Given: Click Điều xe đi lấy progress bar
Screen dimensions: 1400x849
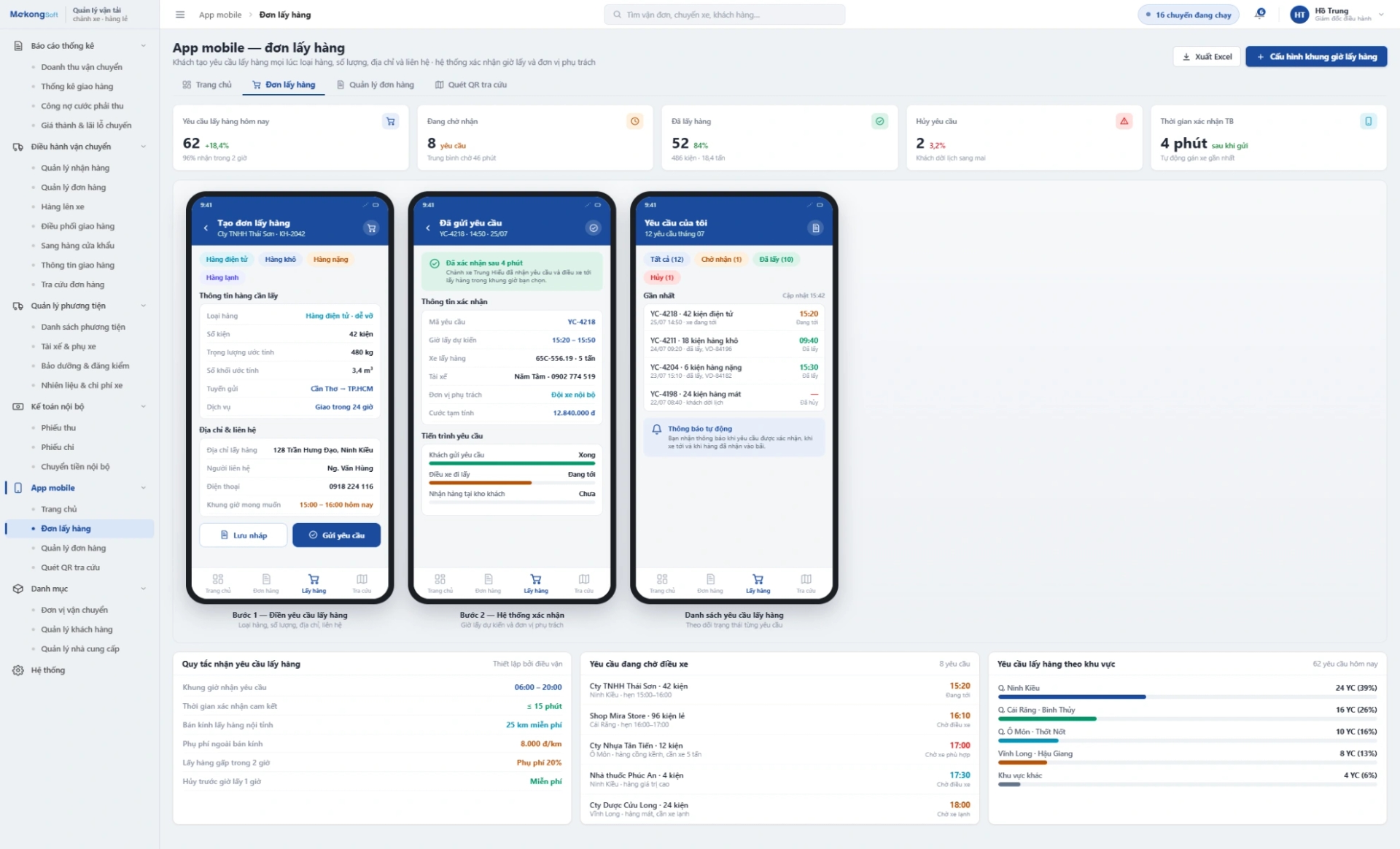Looking at the screenshot, I should pyautogui.click(x=512, y=483).
